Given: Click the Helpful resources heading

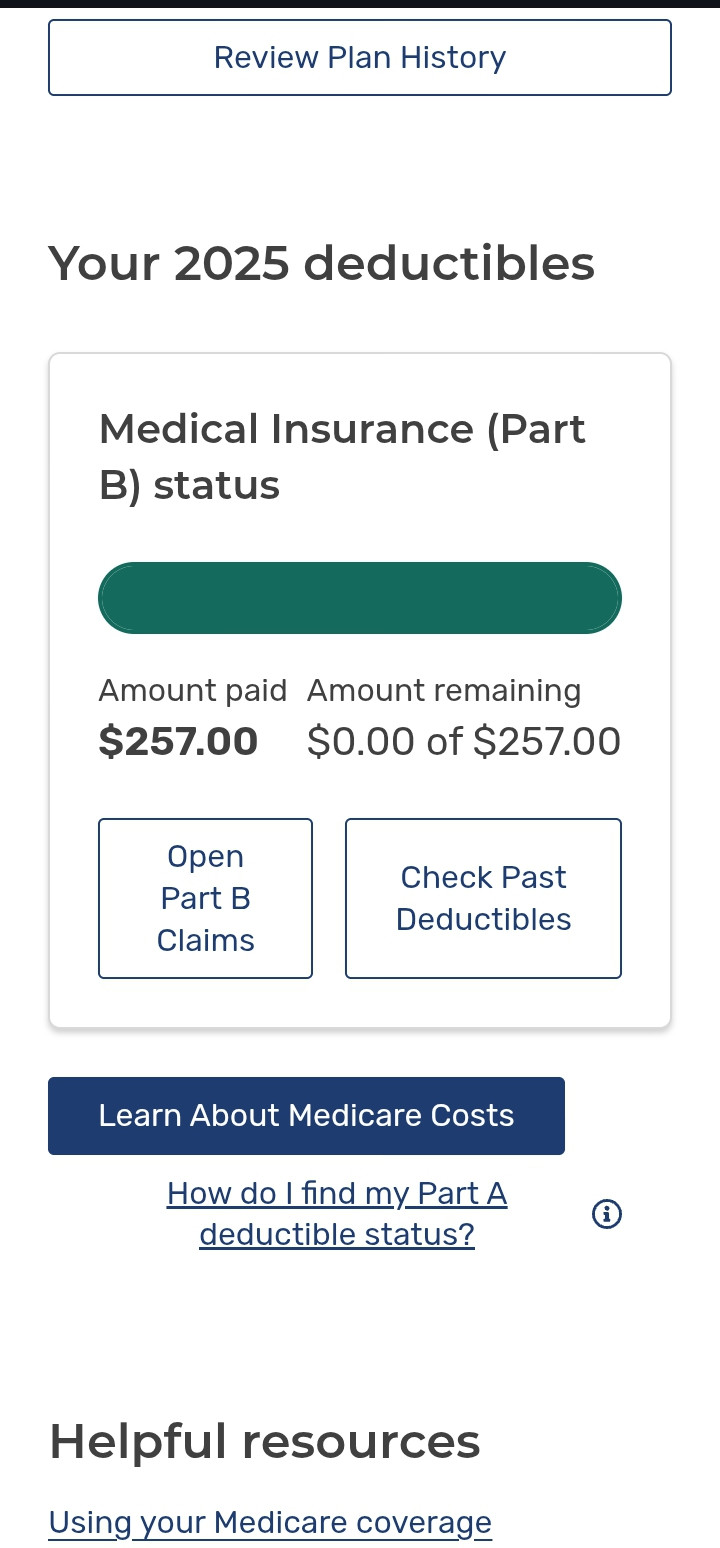Looking at the screenshot, I should (265, 1441).
